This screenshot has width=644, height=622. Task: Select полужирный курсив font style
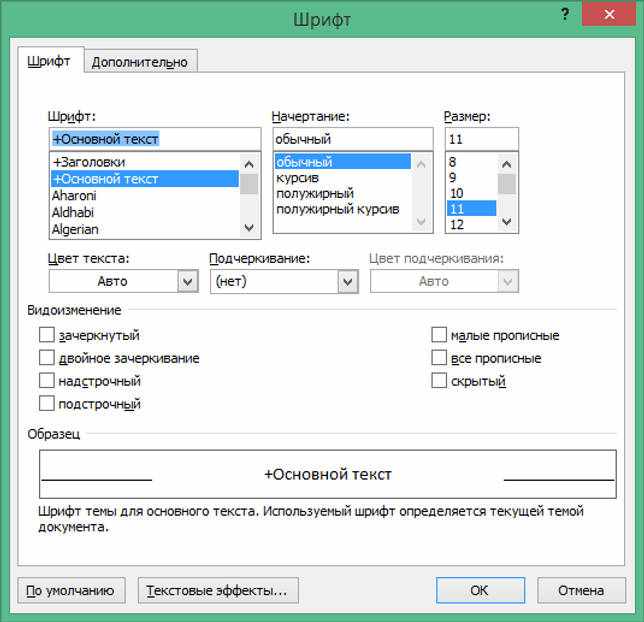click(x=343, y=209)
